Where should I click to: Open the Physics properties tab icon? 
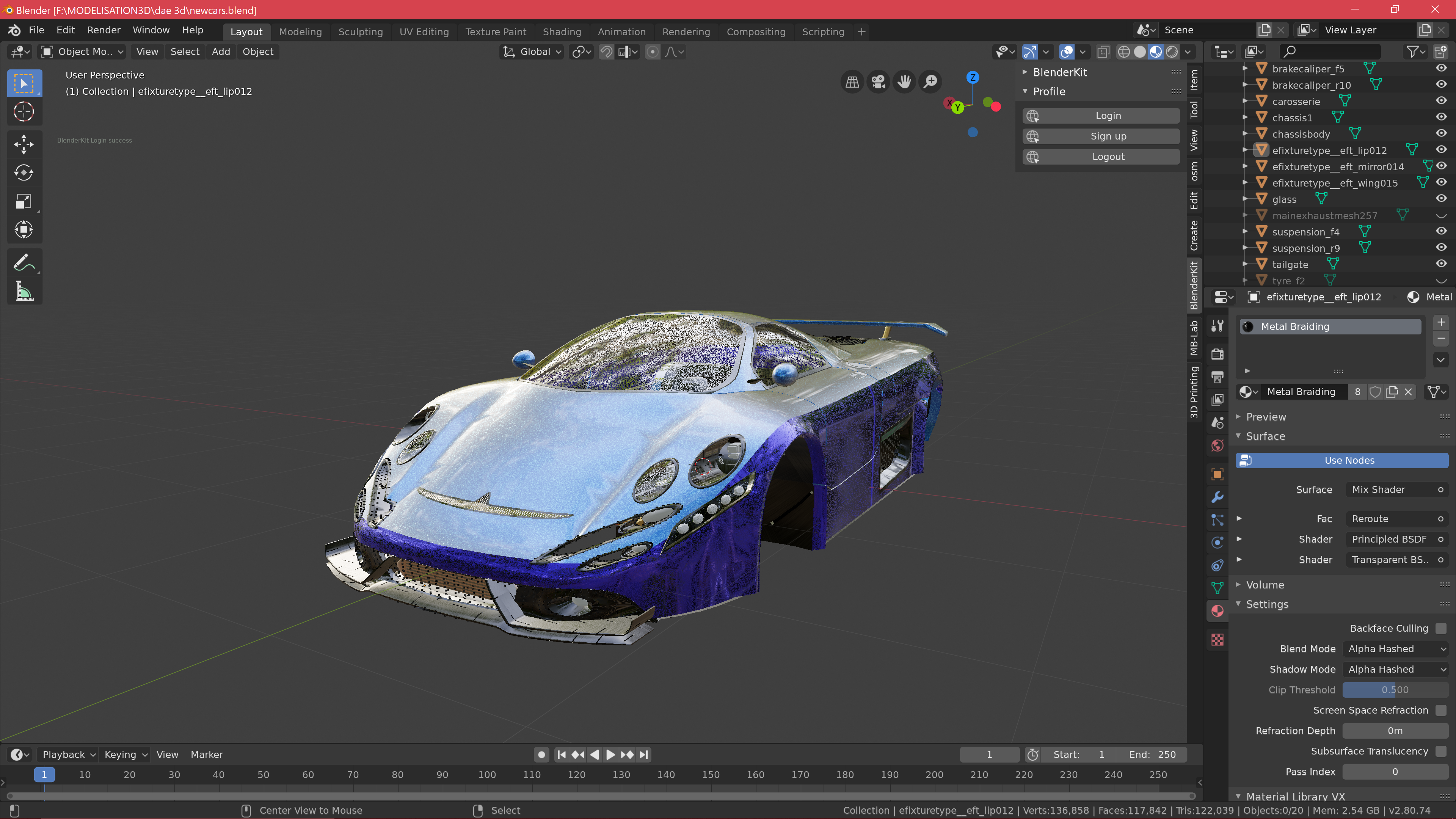[1218, 543]
